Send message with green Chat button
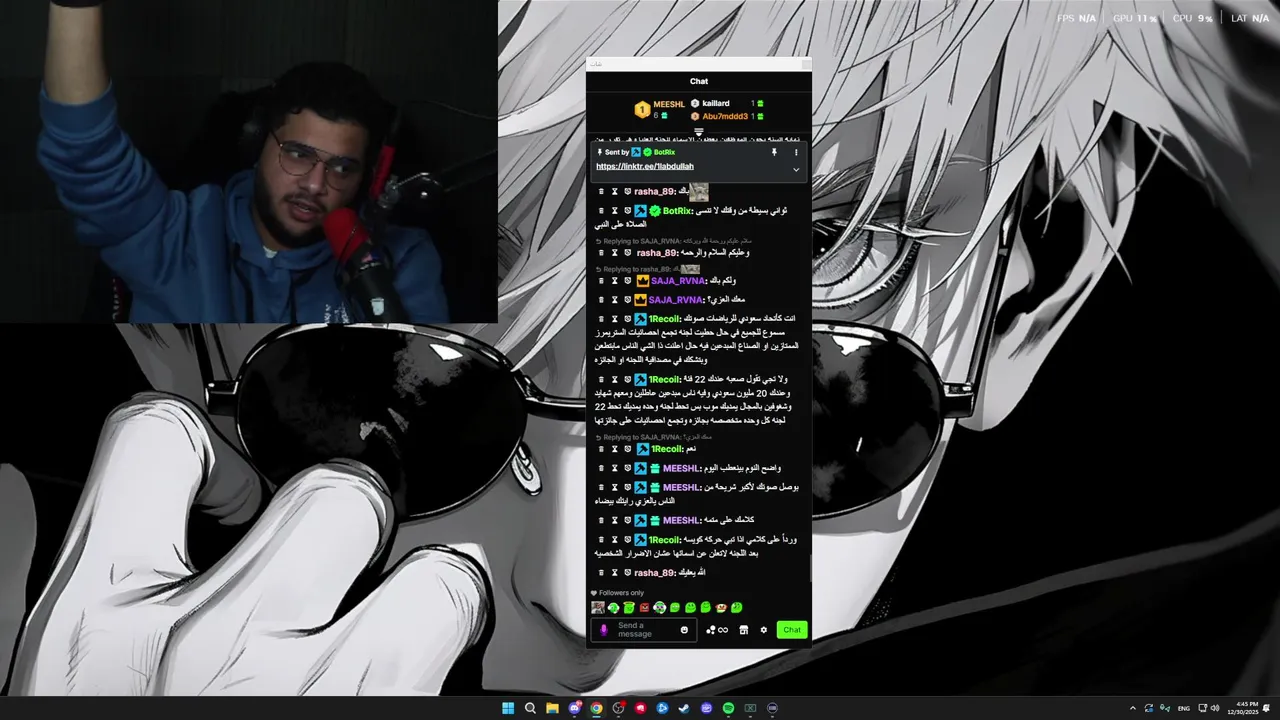 click(792, 630)
